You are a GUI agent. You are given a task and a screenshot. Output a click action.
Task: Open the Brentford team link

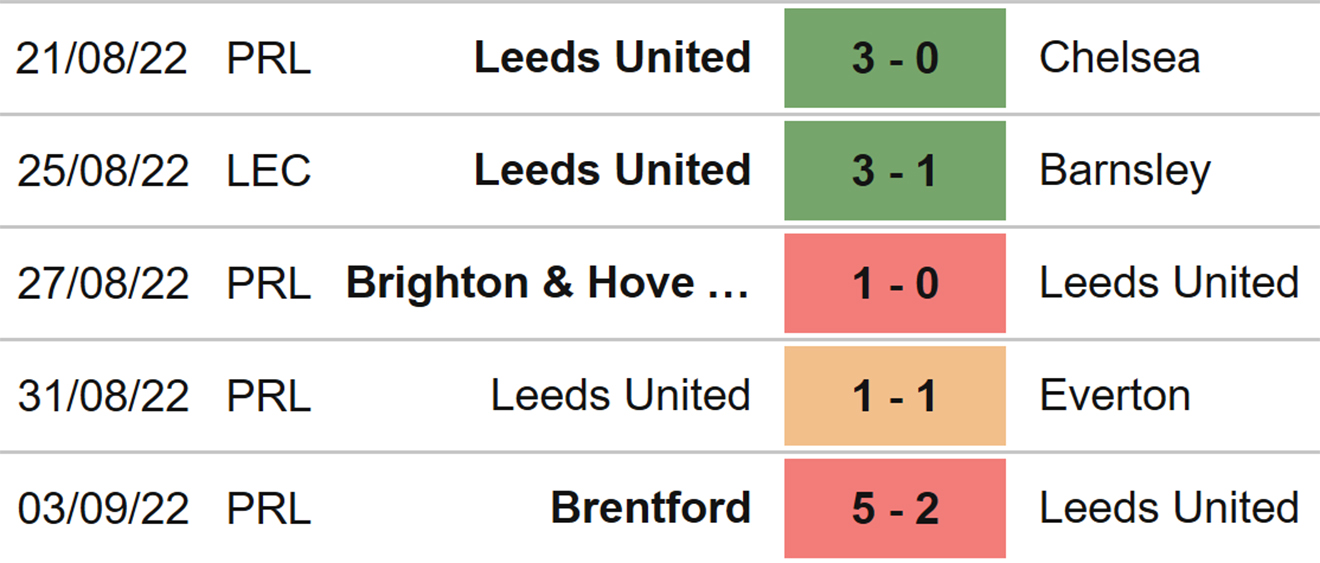coord(650,509)
